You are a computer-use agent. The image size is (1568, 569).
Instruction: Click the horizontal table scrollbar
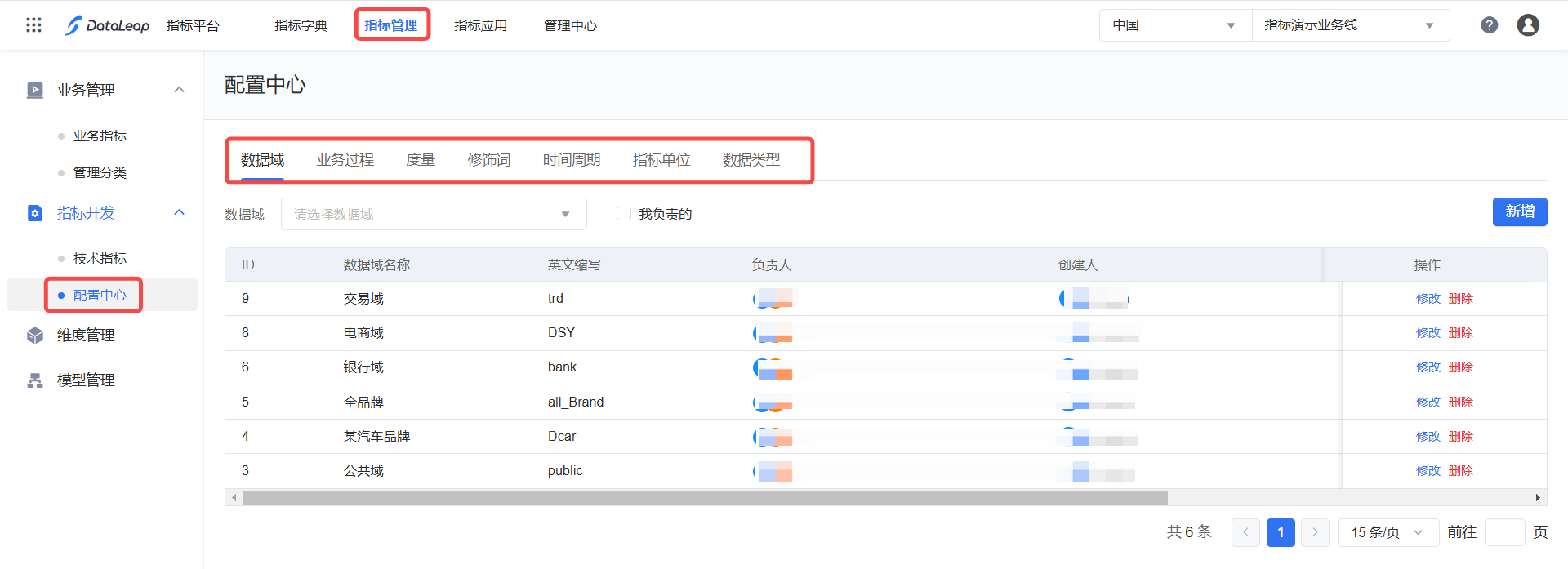(x=704, y=497)
